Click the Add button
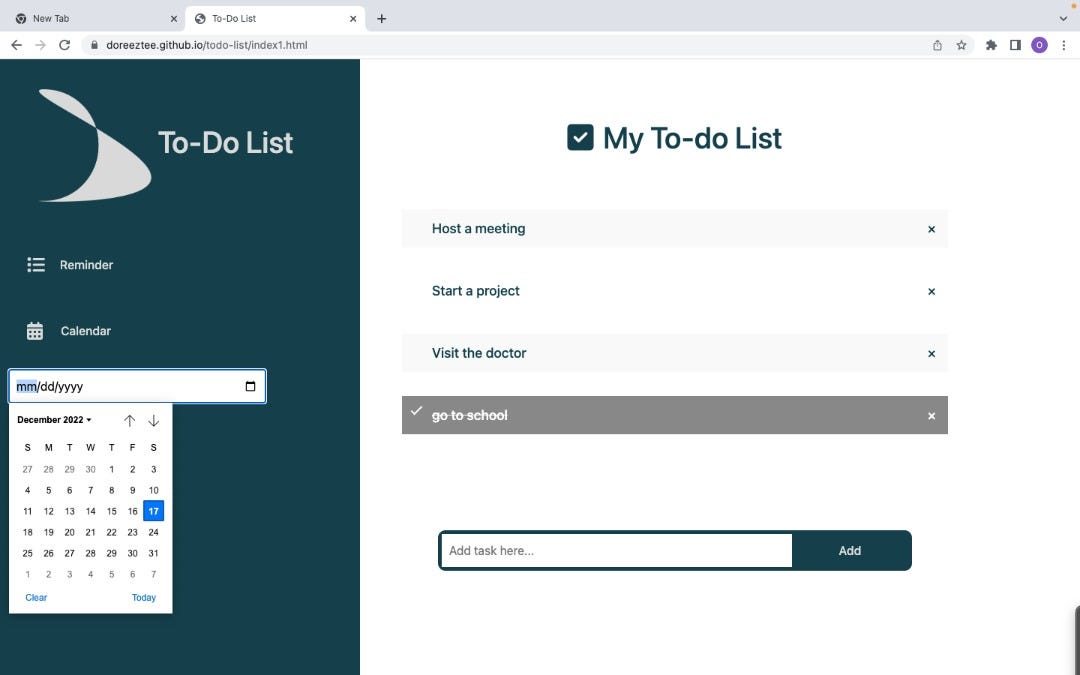This screenshot has width=1080, height=675. tap(849, 550)
